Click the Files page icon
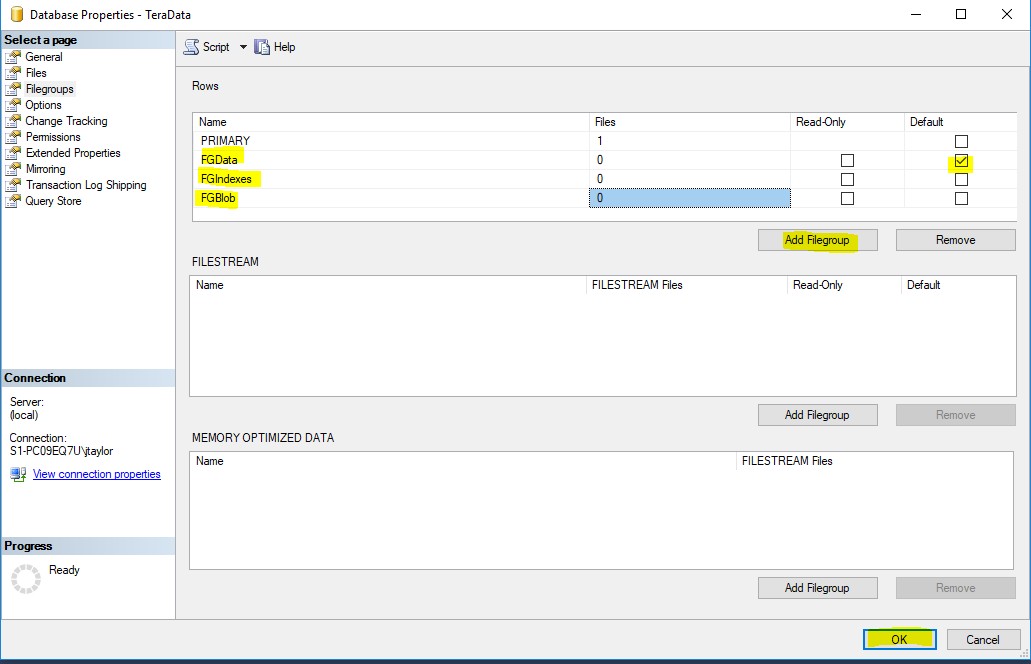 click(13, 72)
